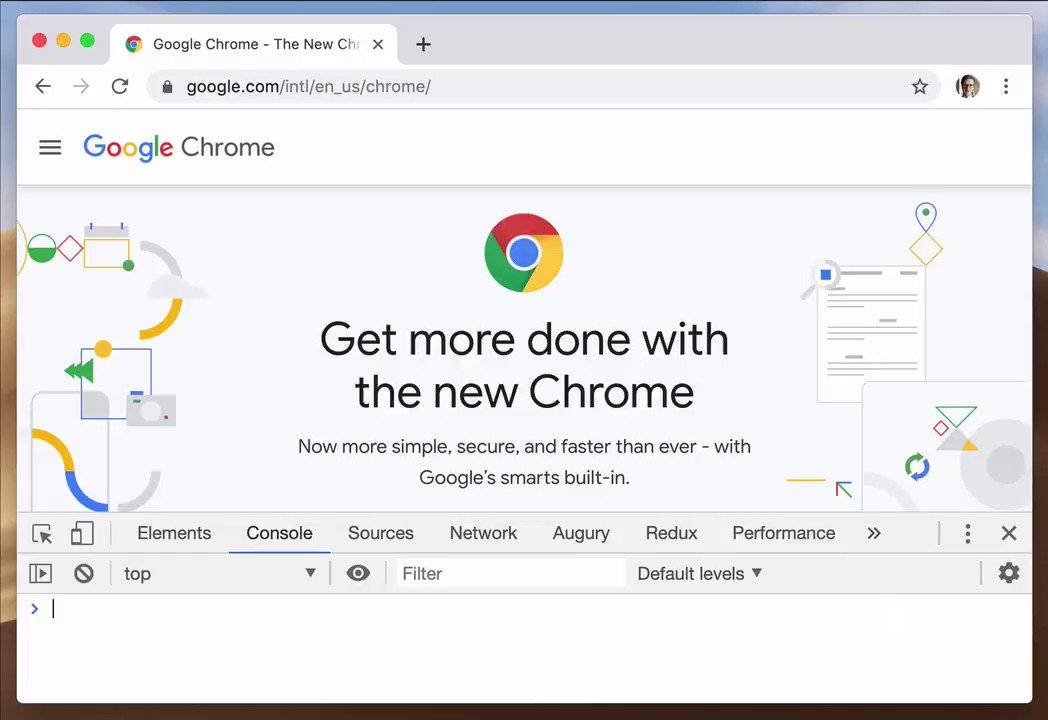Click the lock icon in the address bar

pos(167,87)
